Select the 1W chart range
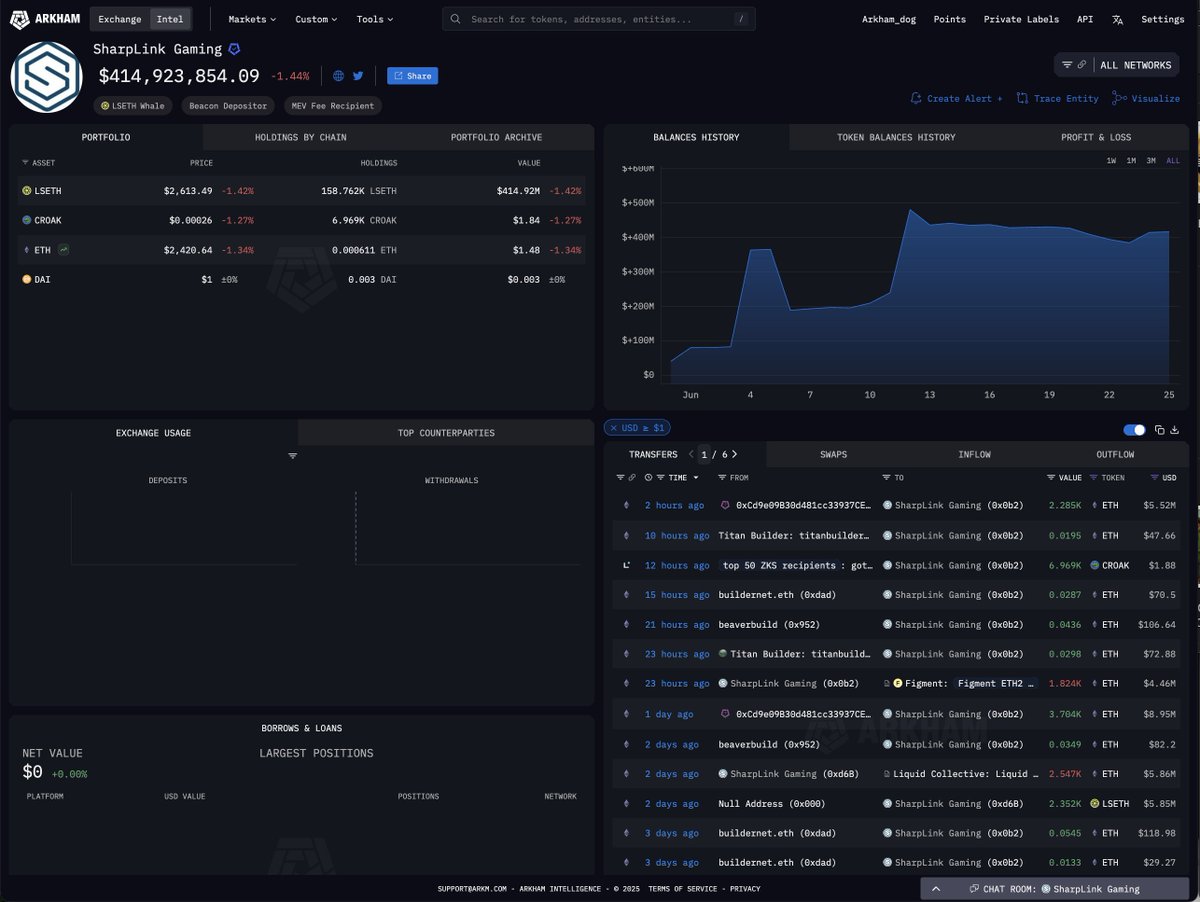Screen dimensions: 1200x902 coord(1112,161)
